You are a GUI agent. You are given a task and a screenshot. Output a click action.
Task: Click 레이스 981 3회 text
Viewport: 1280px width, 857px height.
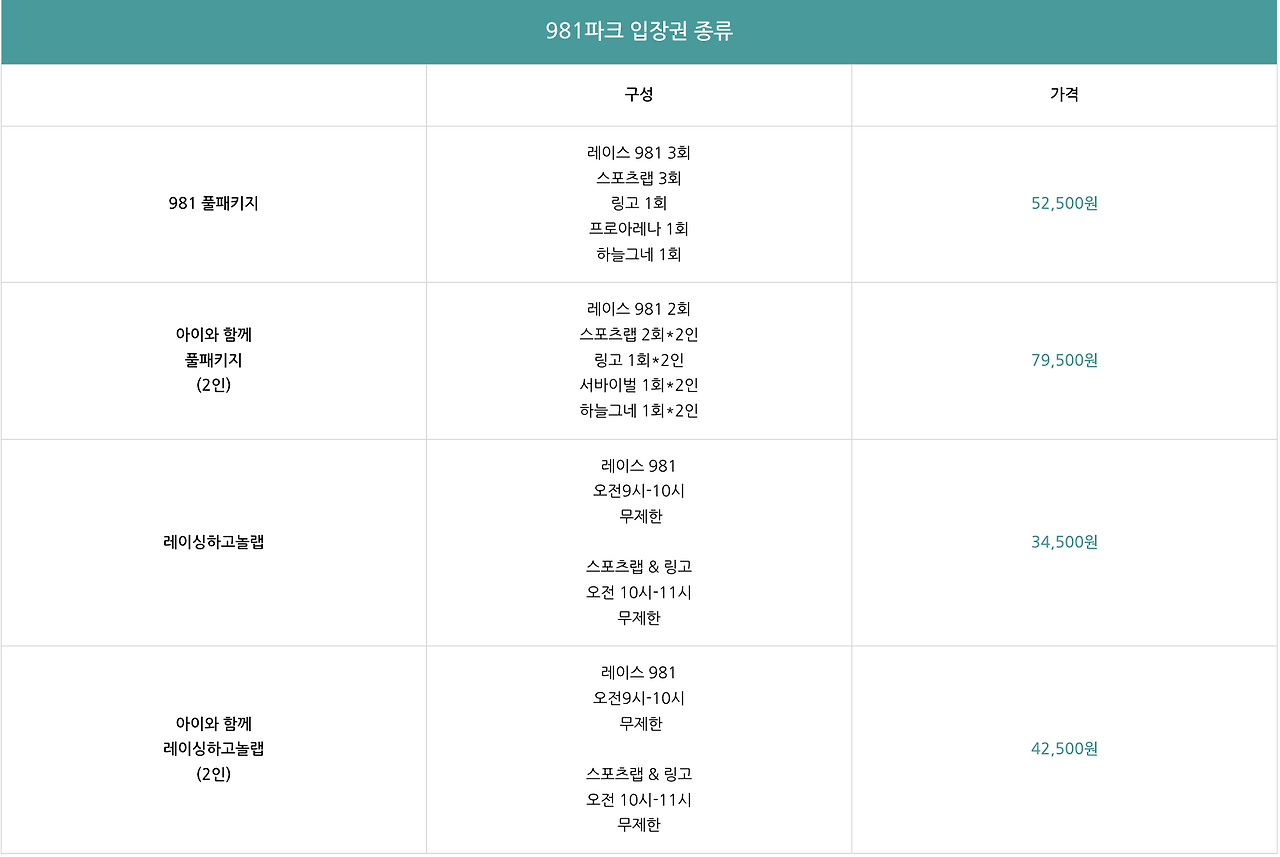pos(639,153)
